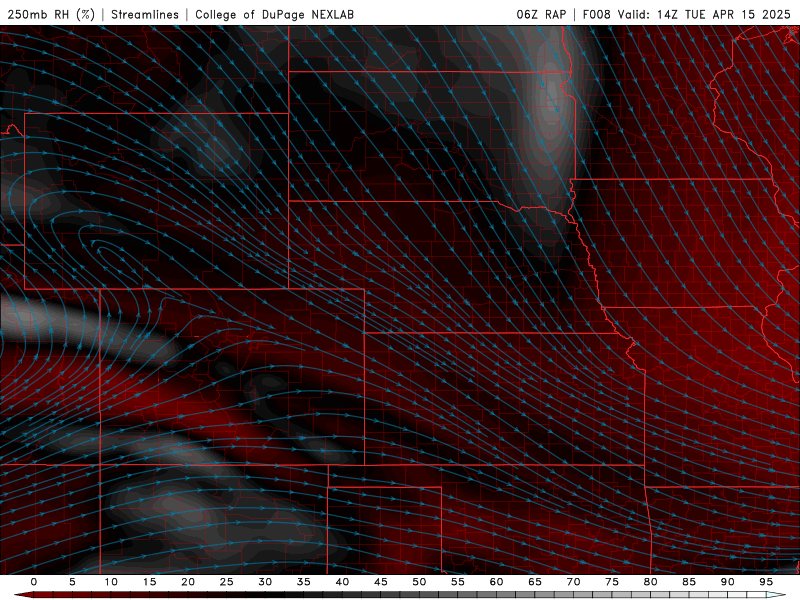The width and height of the screenshot is (800, 600).
Task: Click the "20" colorbar scale label
Action: pyautogui.click(x=188, y=582)
